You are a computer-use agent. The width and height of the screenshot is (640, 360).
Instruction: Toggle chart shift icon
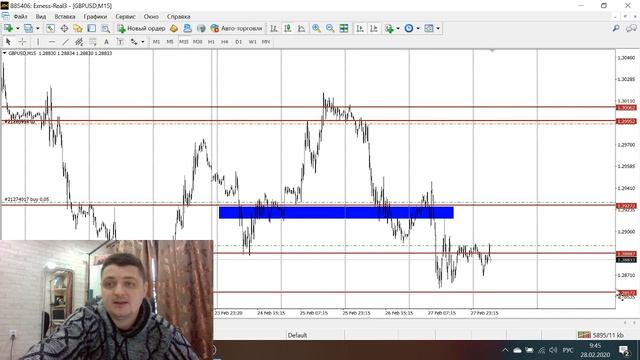point(373,28)
